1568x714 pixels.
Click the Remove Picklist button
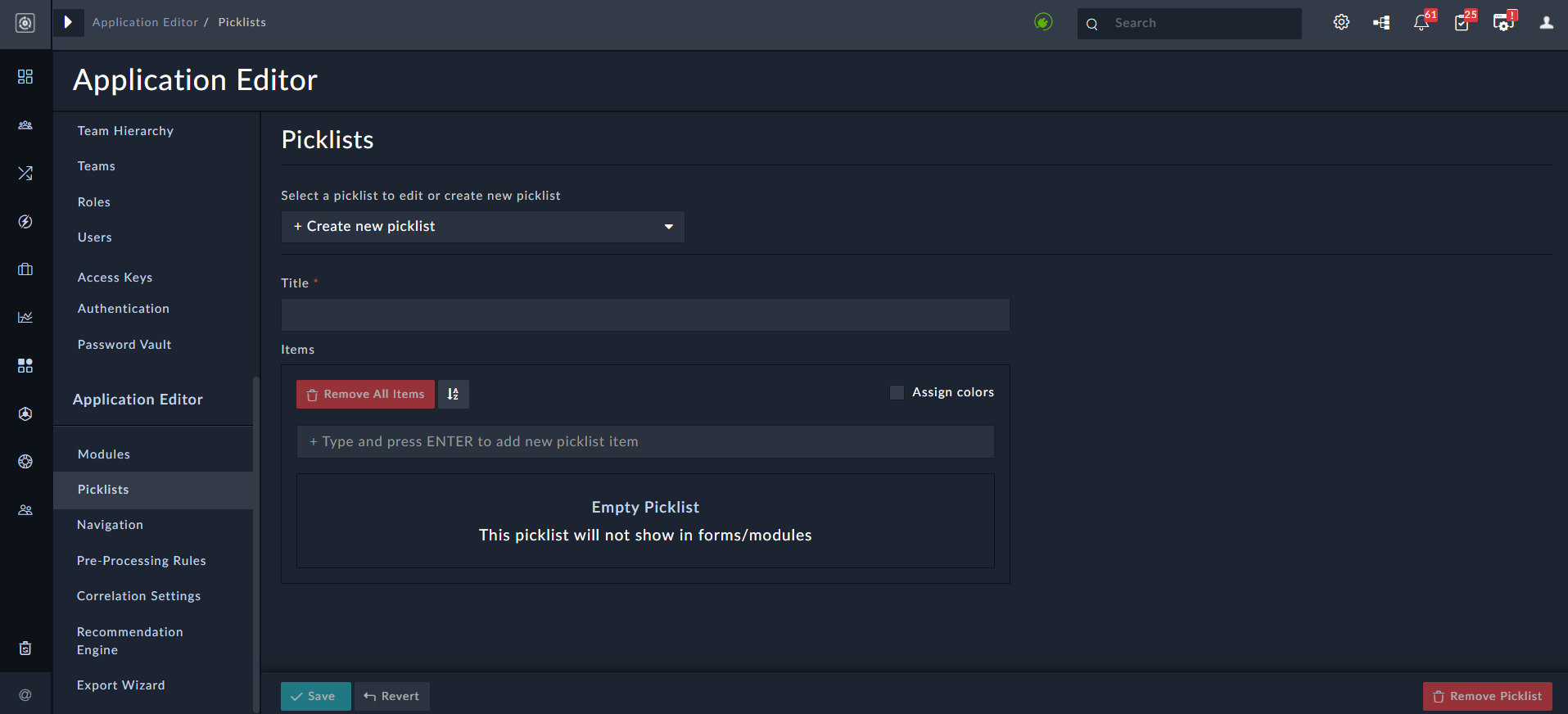pyautogui.click(x=1488, y=696)
